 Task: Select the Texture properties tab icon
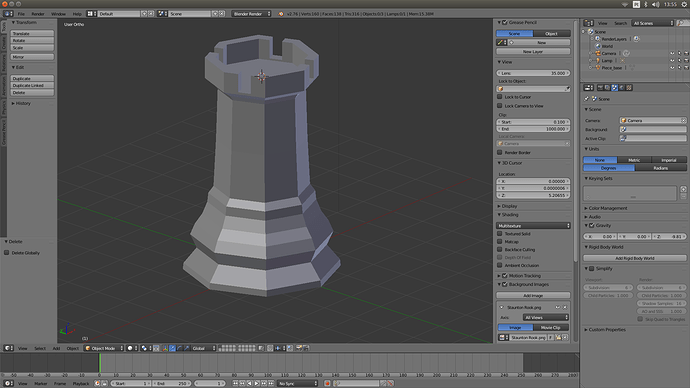coord(629,88)
